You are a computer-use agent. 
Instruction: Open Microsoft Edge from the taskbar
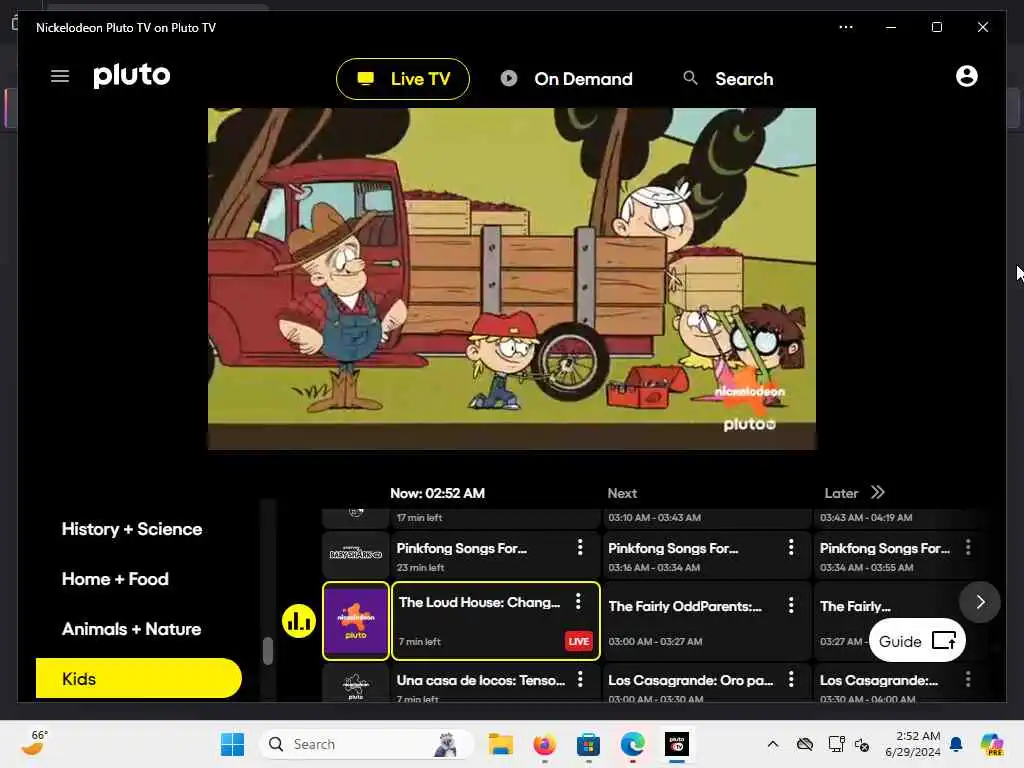tap(632, 744)
